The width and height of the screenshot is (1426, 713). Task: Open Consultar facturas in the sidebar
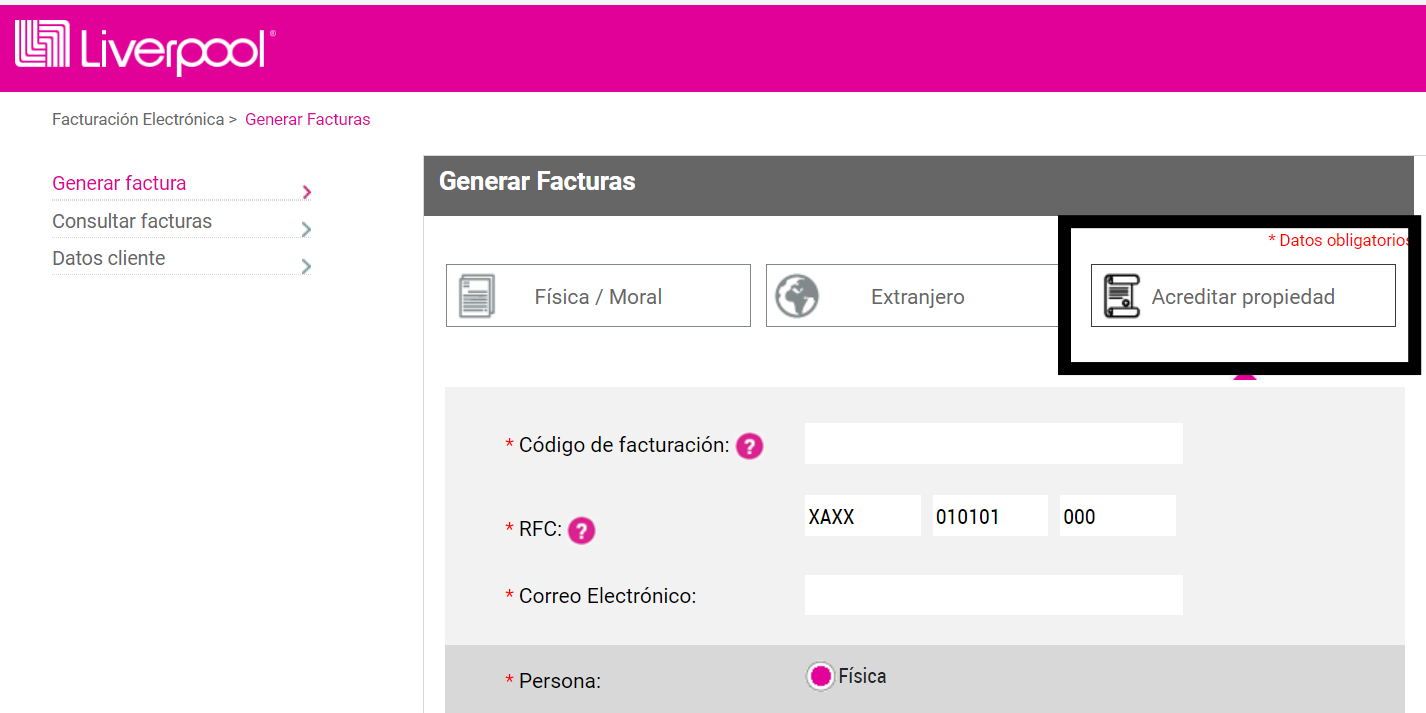(x=132, y=221)
